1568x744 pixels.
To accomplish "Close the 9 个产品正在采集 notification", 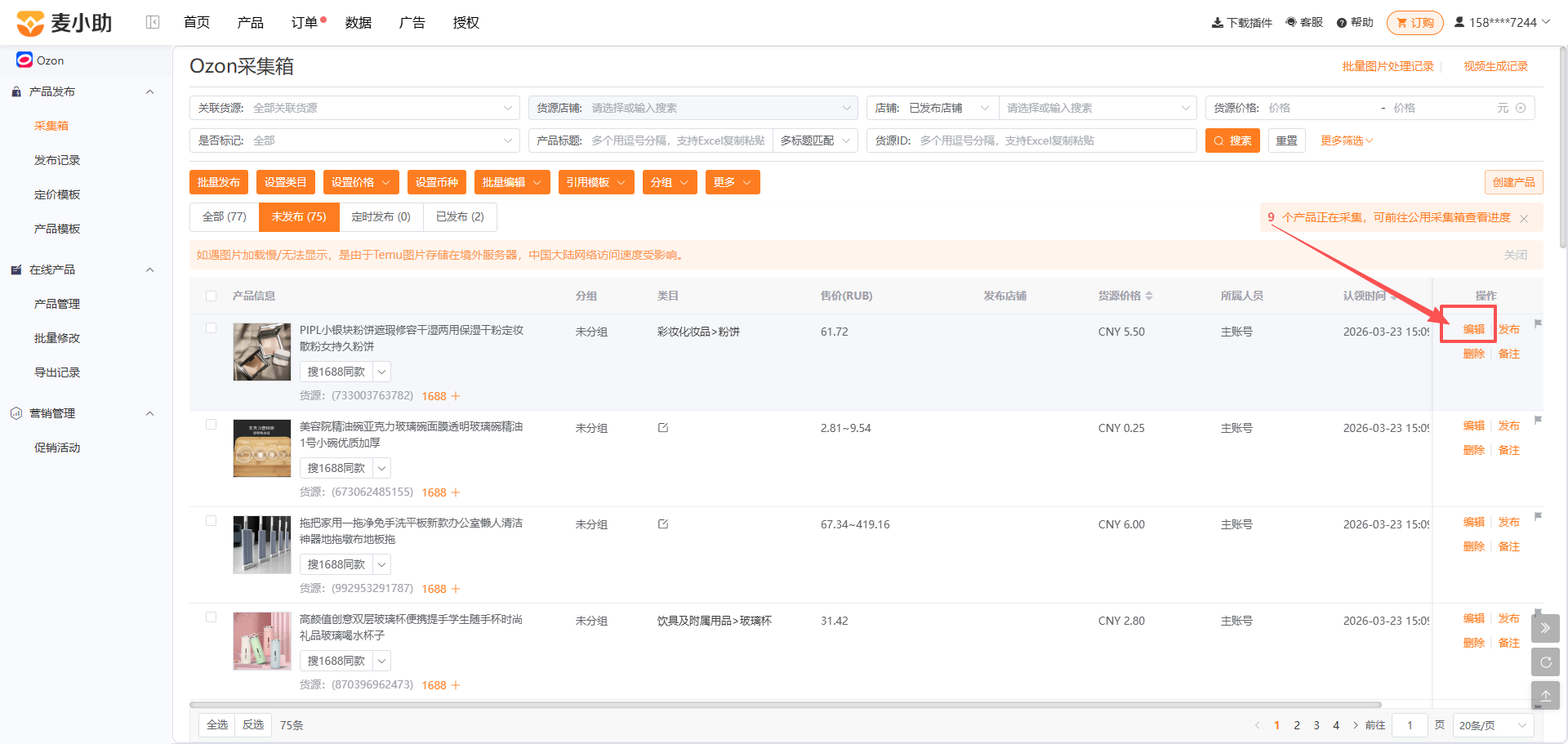I will 1524,218.
